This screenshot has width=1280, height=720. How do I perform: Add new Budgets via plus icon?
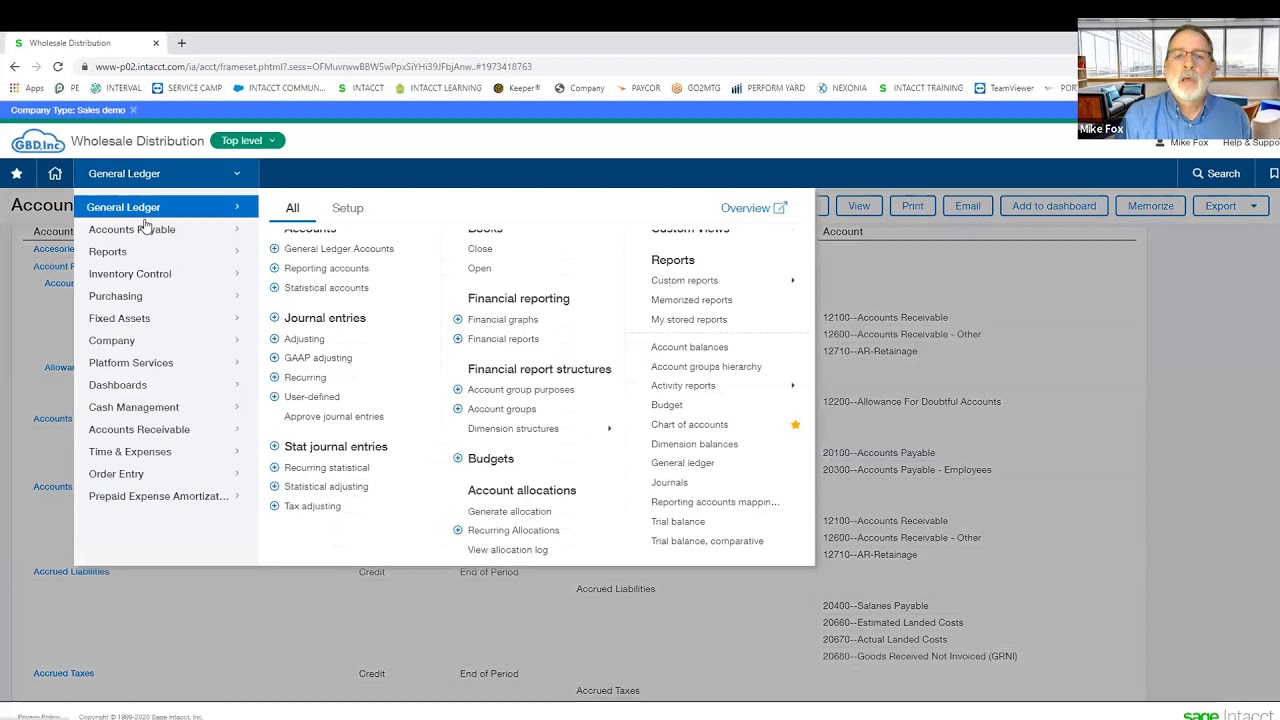point(458,459)
